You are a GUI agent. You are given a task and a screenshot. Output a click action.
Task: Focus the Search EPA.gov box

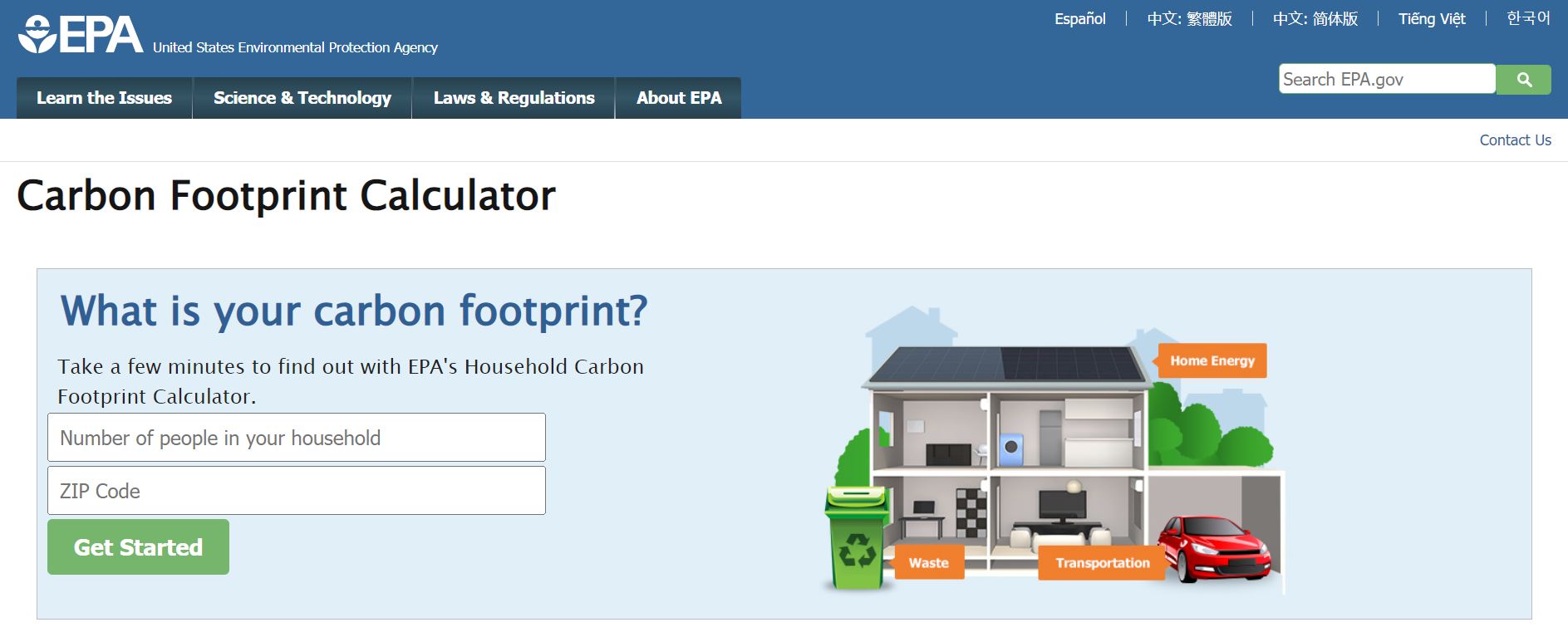[1386, 80]
